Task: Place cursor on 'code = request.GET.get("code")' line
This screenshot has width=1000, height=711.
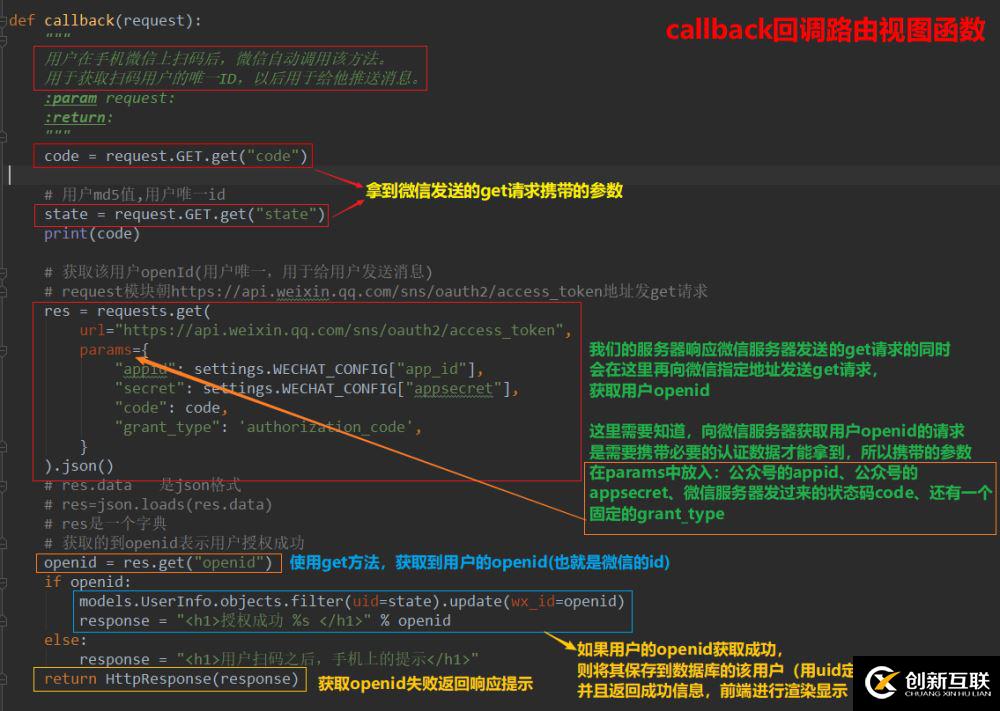Action: (x=176, y=156)
